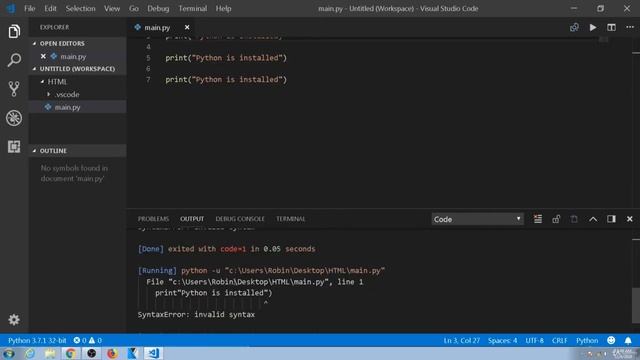
Task: Close the bottom panel
Action: coord(630,219)
